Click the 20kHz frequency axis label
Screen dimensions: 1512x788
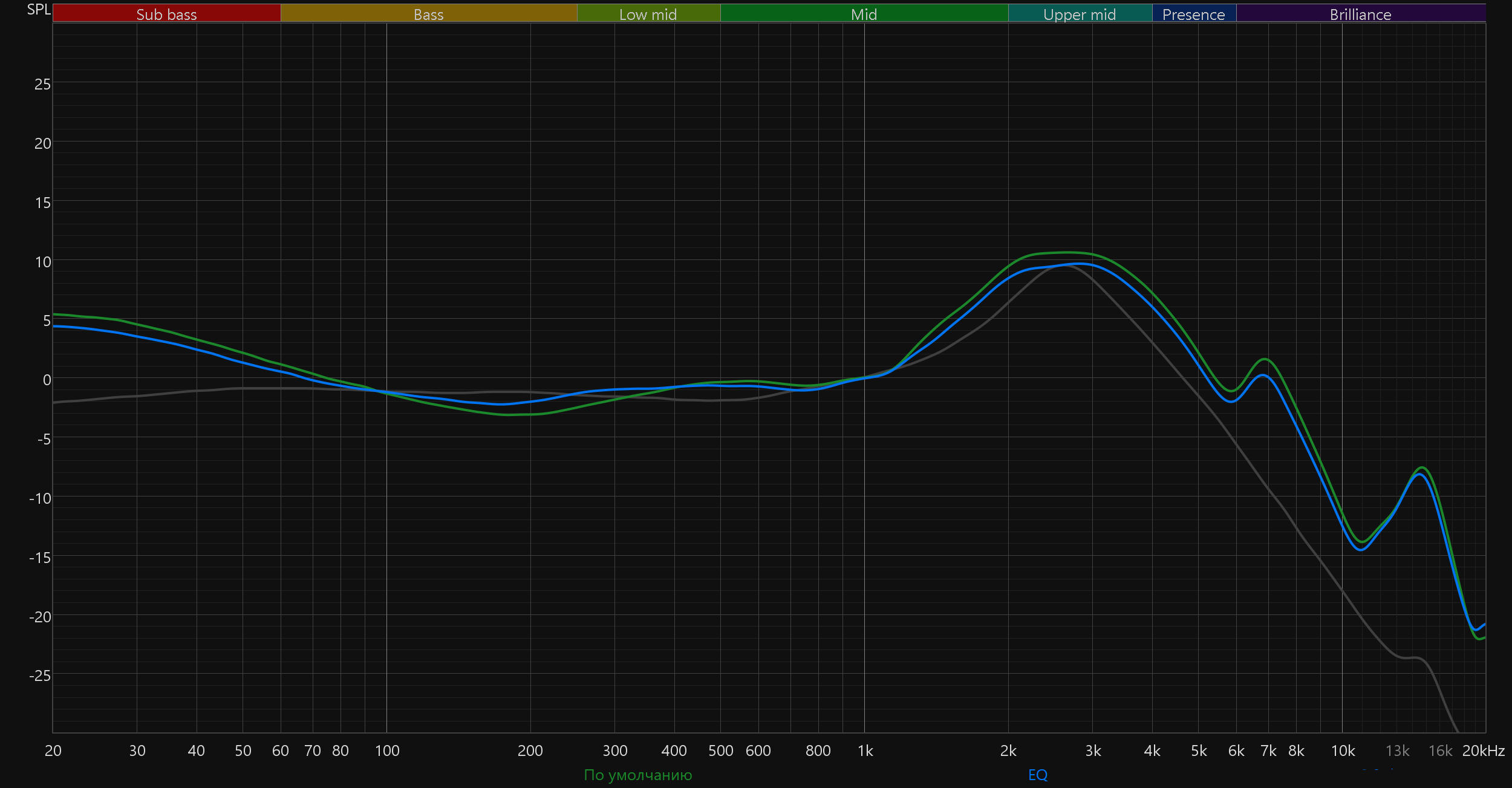pos(1483,751)
